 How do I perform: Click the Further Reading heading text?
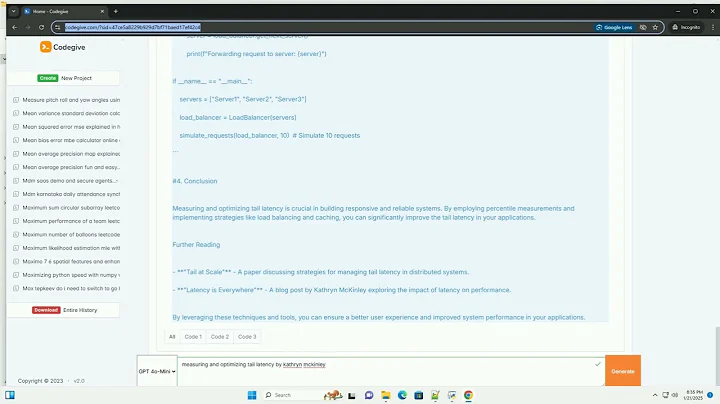(x=196, y=245)
